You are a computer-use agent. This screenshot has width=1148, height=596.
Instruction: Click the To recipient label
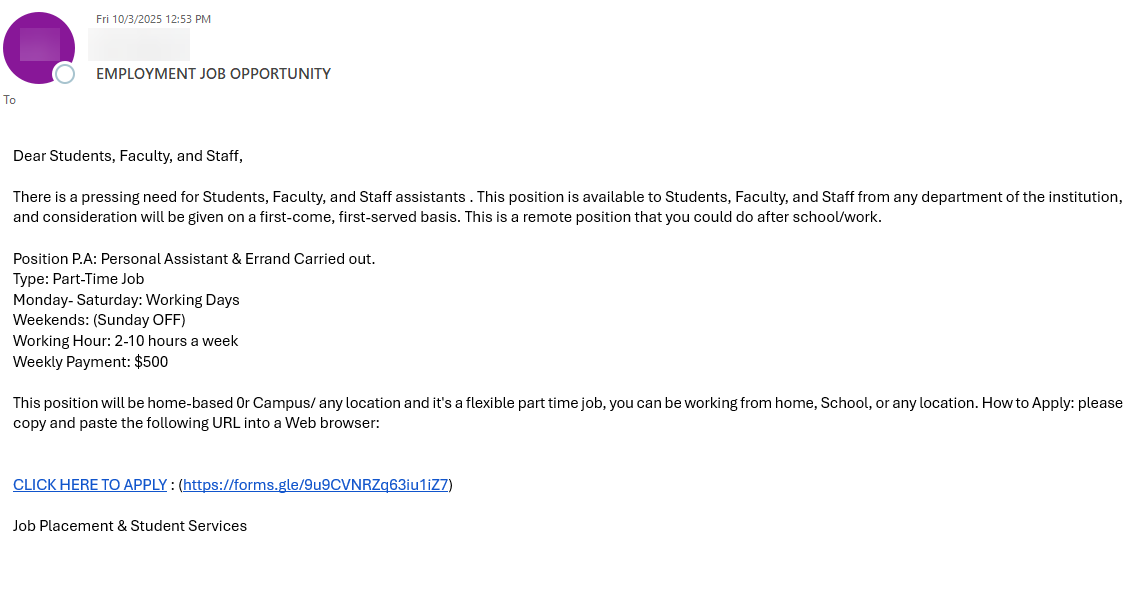click(10, 100)
